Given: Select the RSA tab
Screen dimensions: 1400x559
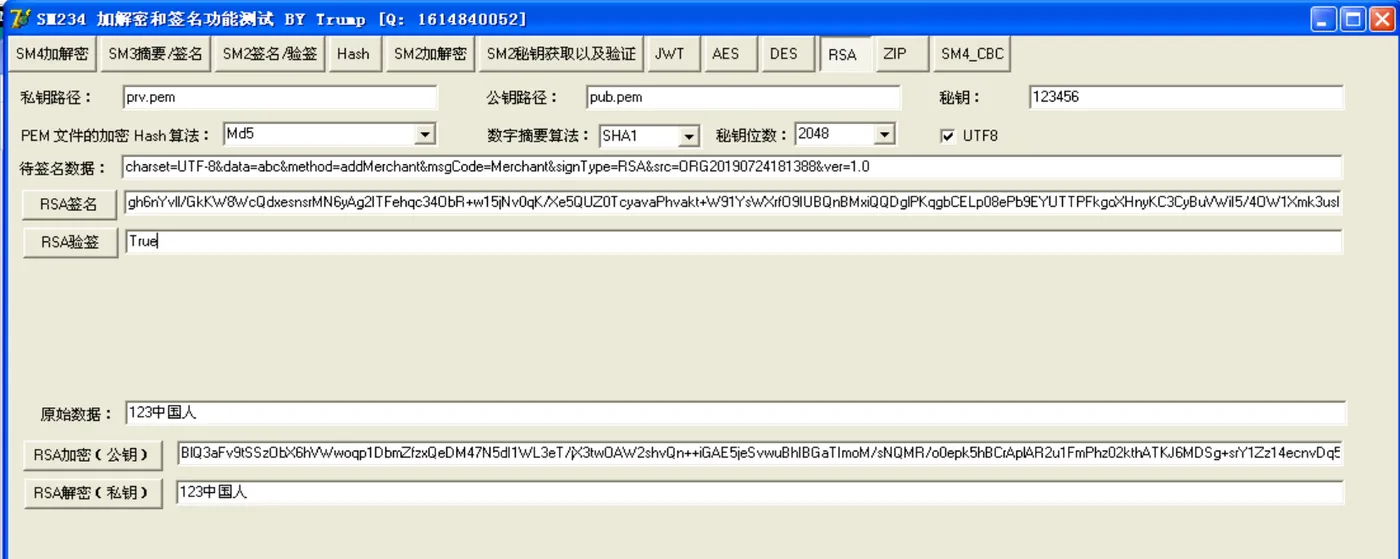Looking at the screenshot, I should (x=843, y=54).
